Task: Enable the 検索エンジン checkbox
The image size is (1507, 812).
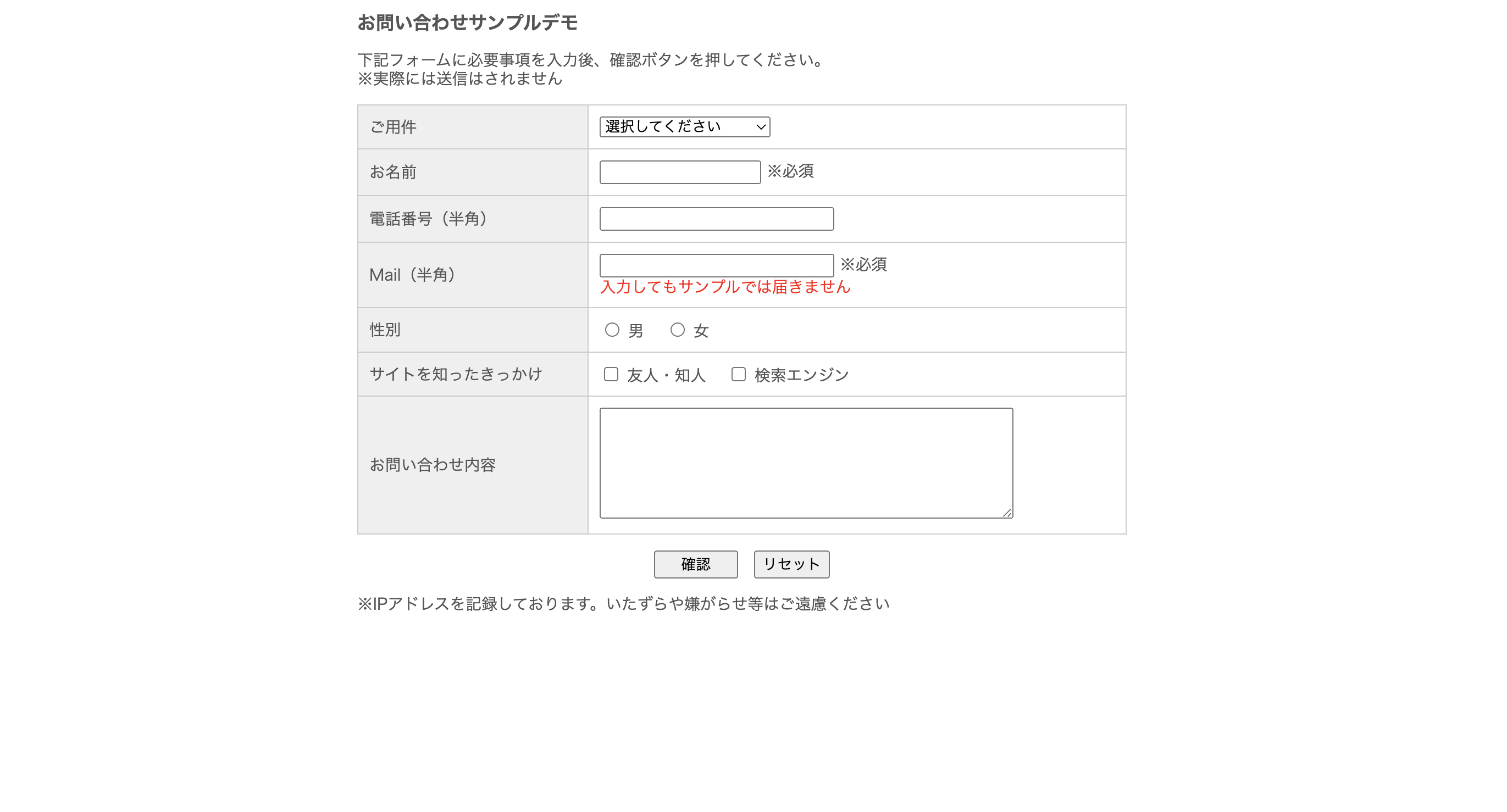Action: click(x=738, y=375)
